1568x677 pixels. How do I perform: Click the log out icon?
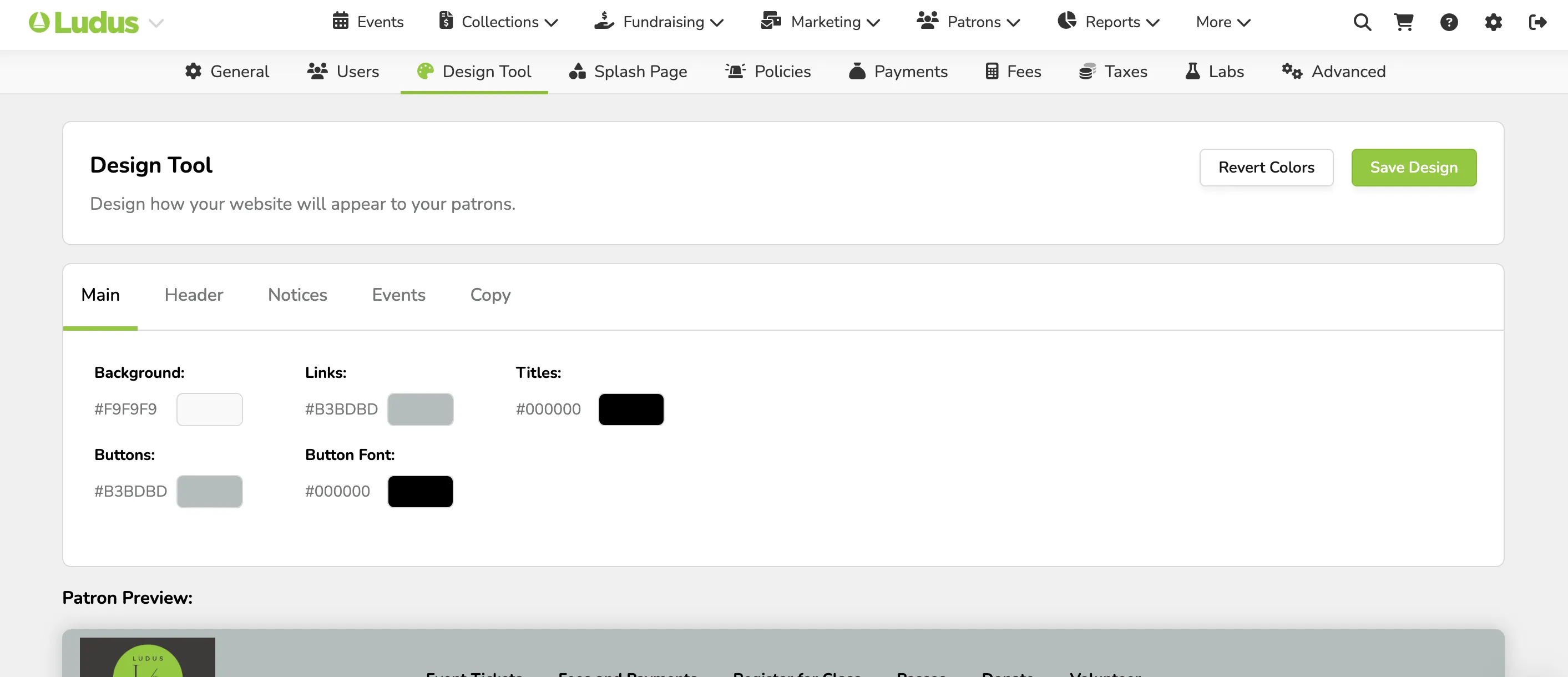pos(1537,23)
